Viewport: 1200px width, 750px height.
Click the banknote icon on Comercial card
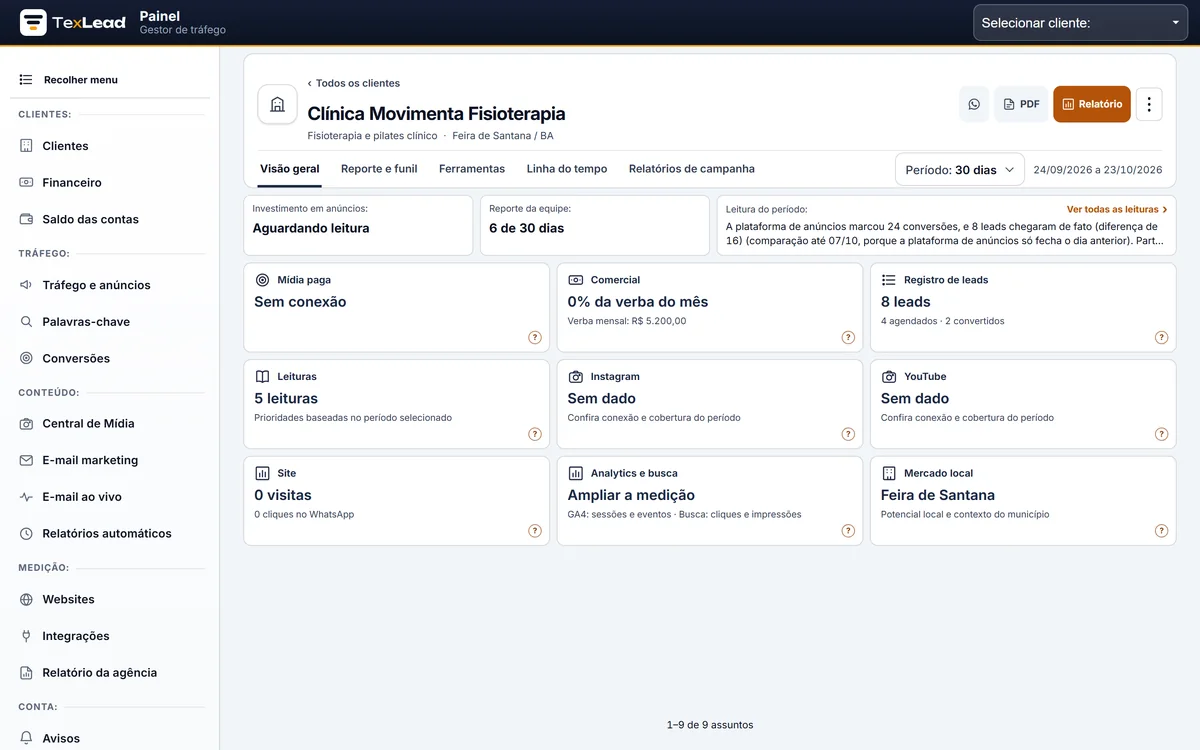575,280
